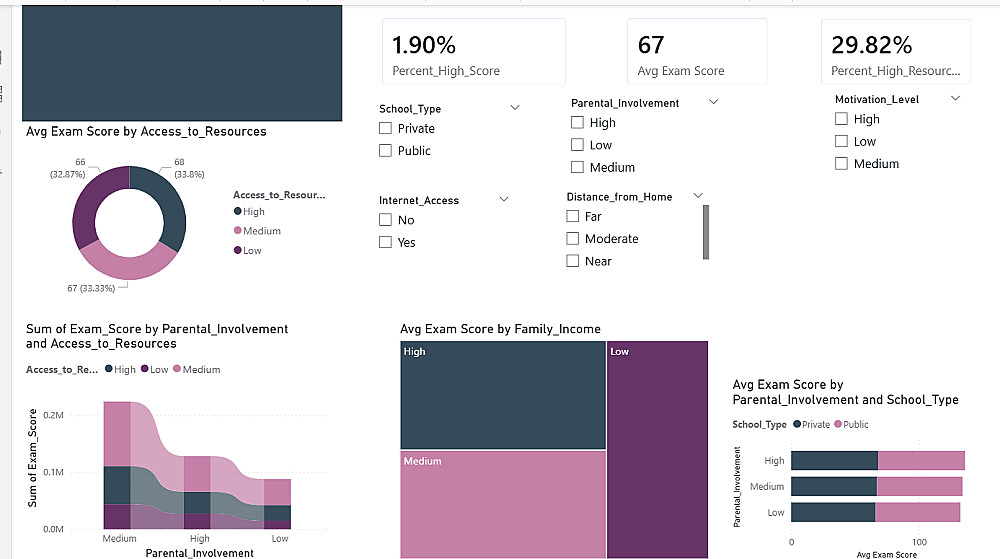Select Private bar segment for High involvement
The image size is (1000, 559).
coord(834,461)
